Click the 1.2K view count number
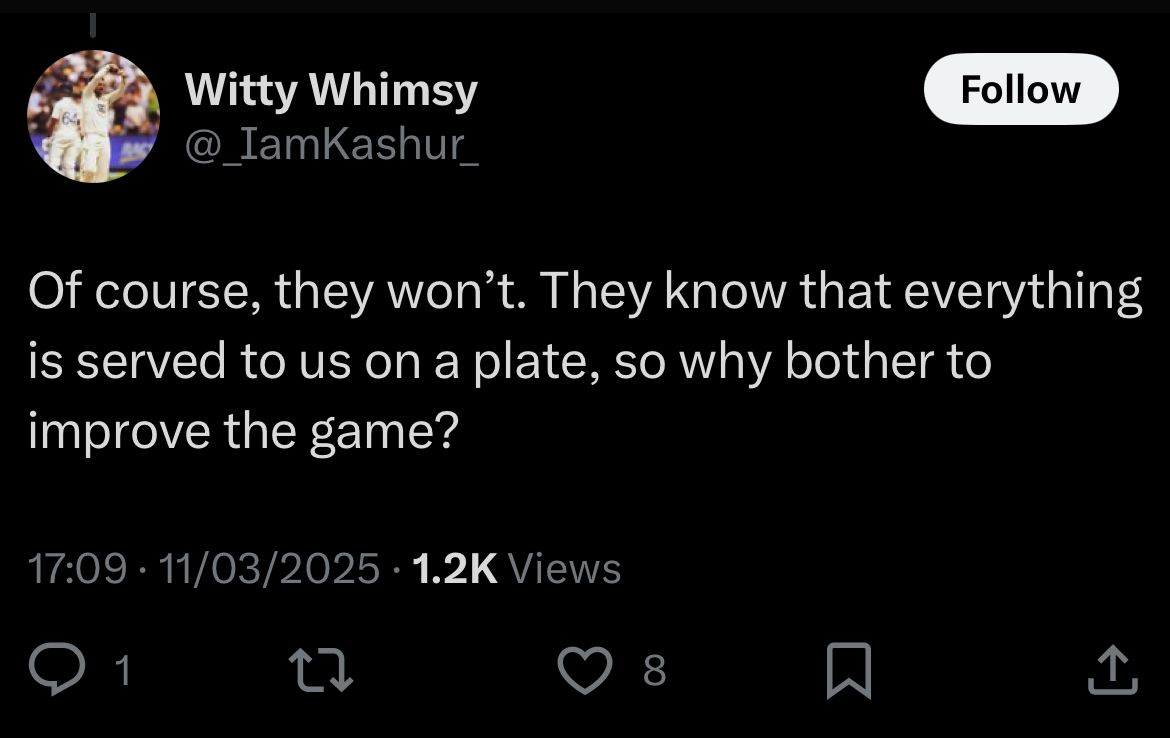Screen dimensions: 1170x738 pyautogui.click(x=453, y=569)
